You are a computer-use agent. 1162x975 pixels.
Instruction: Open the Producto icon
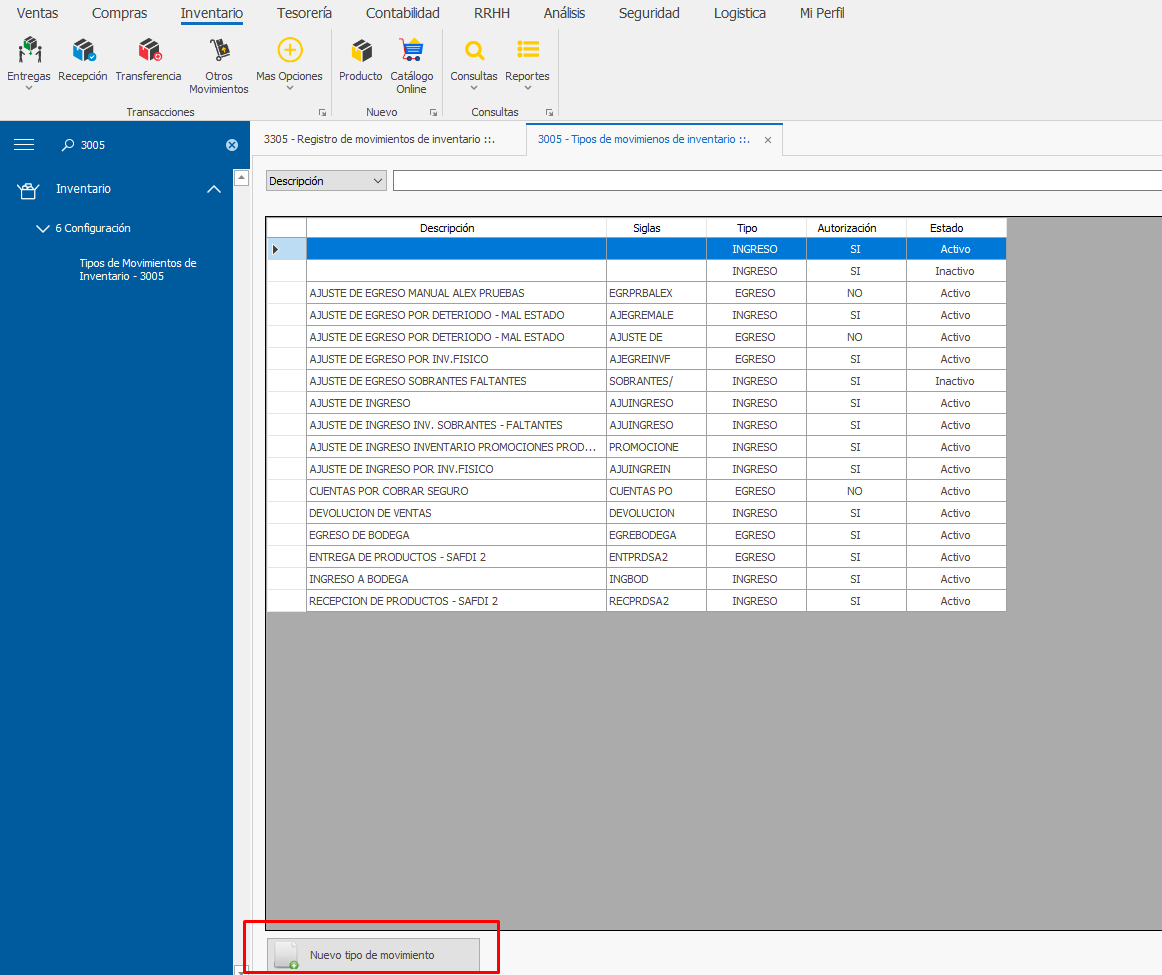click(x=360, y=51)
